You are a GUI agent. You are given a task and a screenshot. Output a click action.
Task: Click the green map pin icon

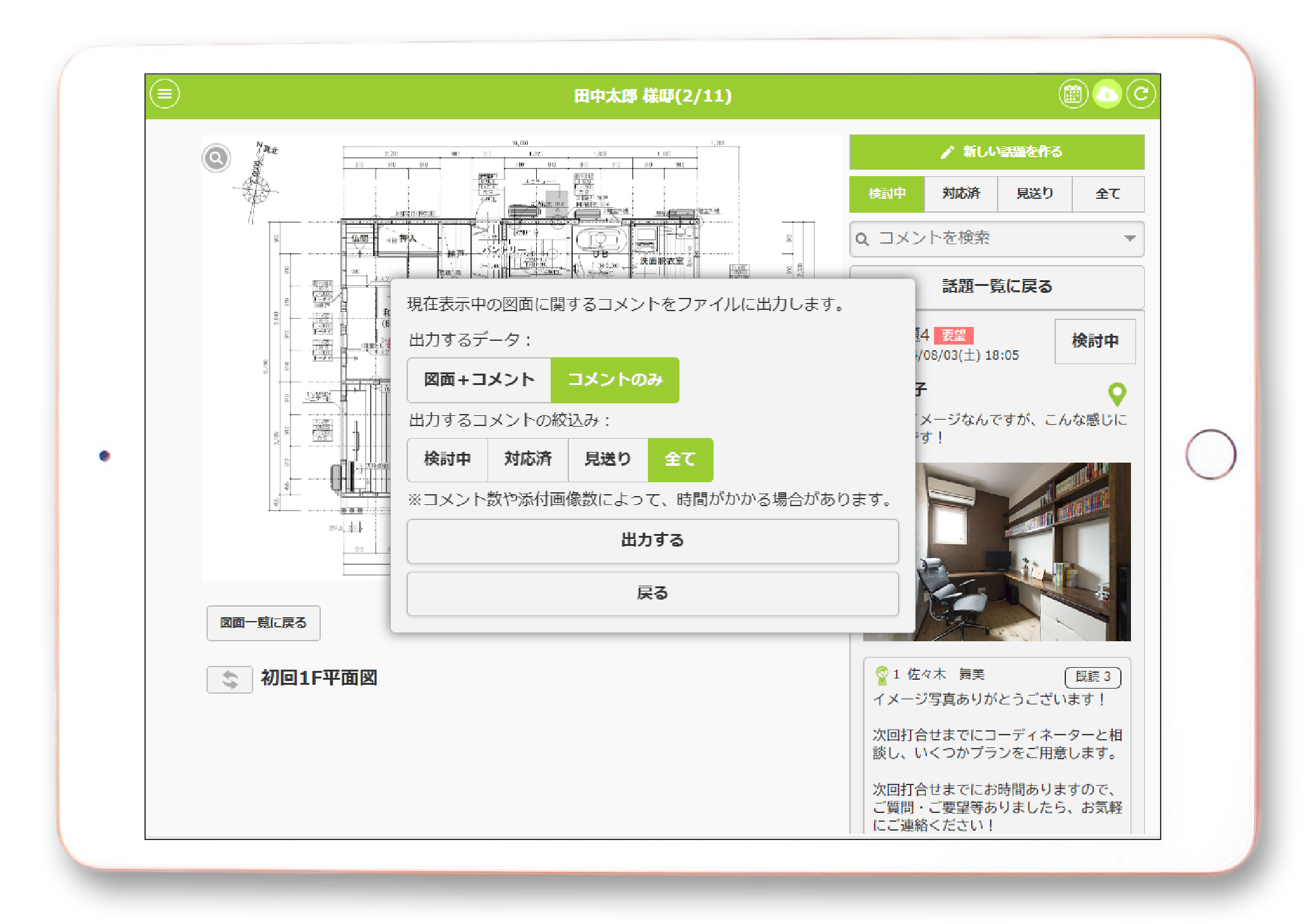(1116, 394)
